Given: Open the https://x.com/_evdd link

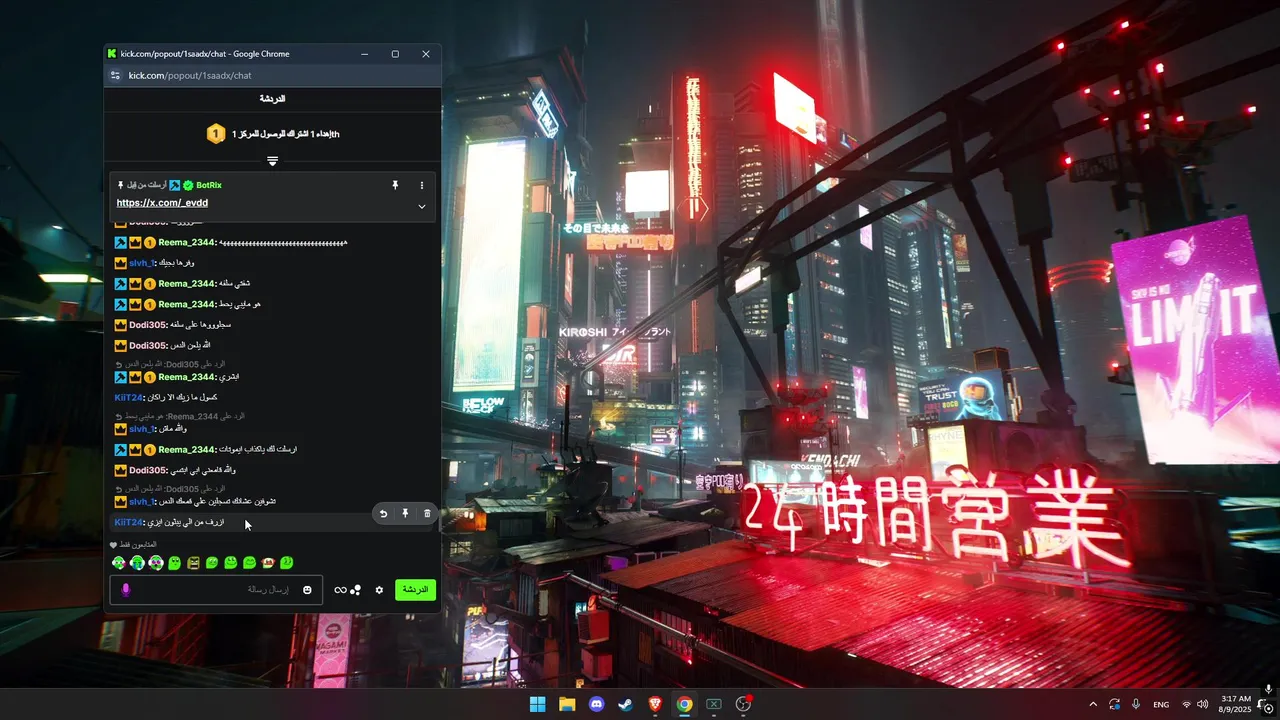Looking at the screenshot, I should (x=162, y=203).
